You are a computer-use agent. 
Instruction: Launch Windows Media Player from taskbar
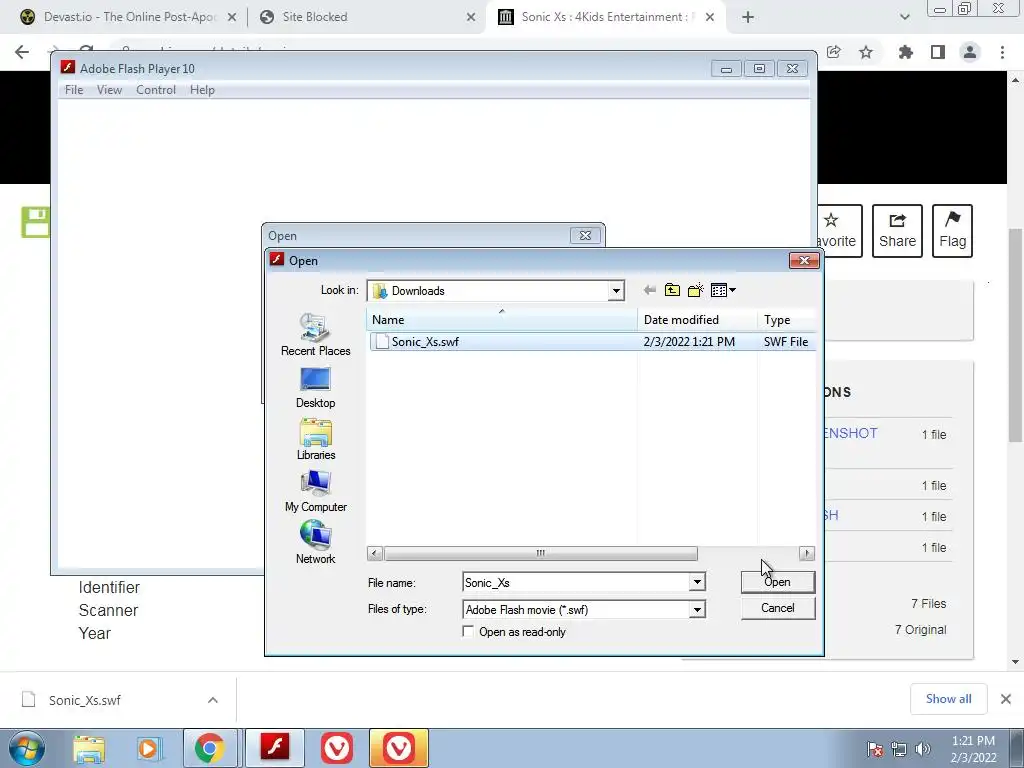click(x=148, y=748)
